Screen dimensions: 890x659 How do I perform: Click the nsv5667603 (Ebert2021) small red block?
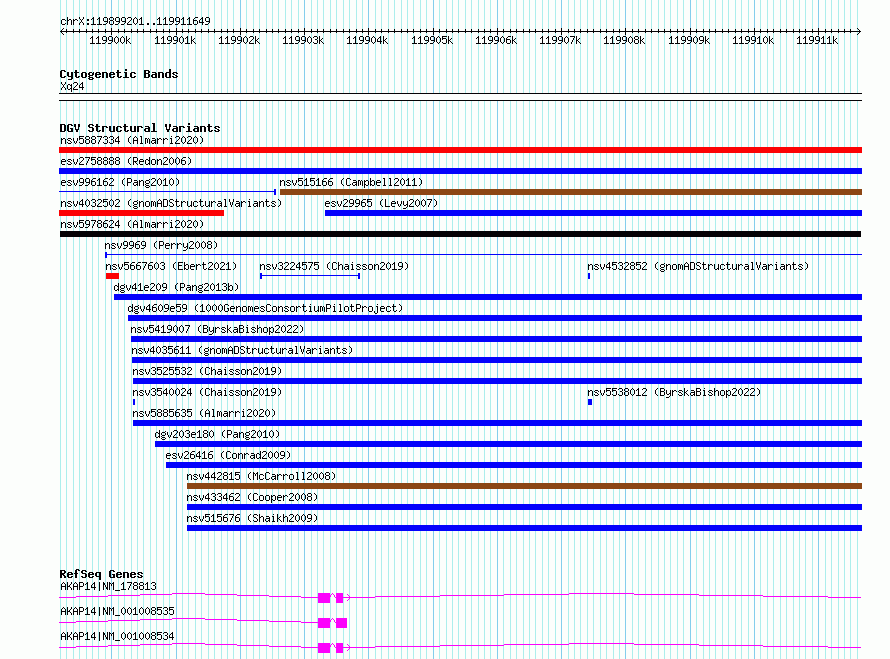(112, 276)
